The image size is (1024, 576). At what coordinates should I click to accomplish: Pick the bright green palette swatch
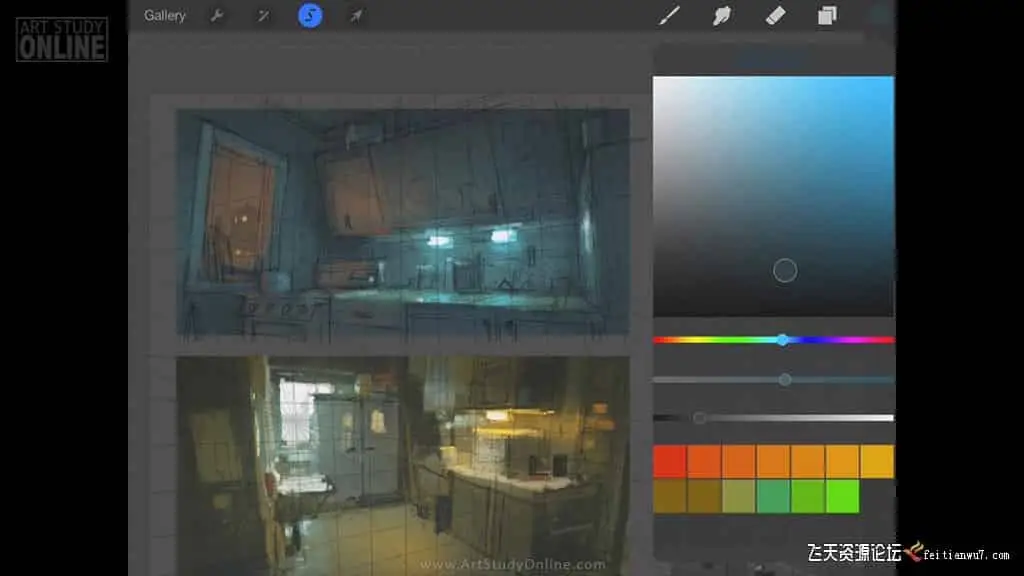point(842,496)
